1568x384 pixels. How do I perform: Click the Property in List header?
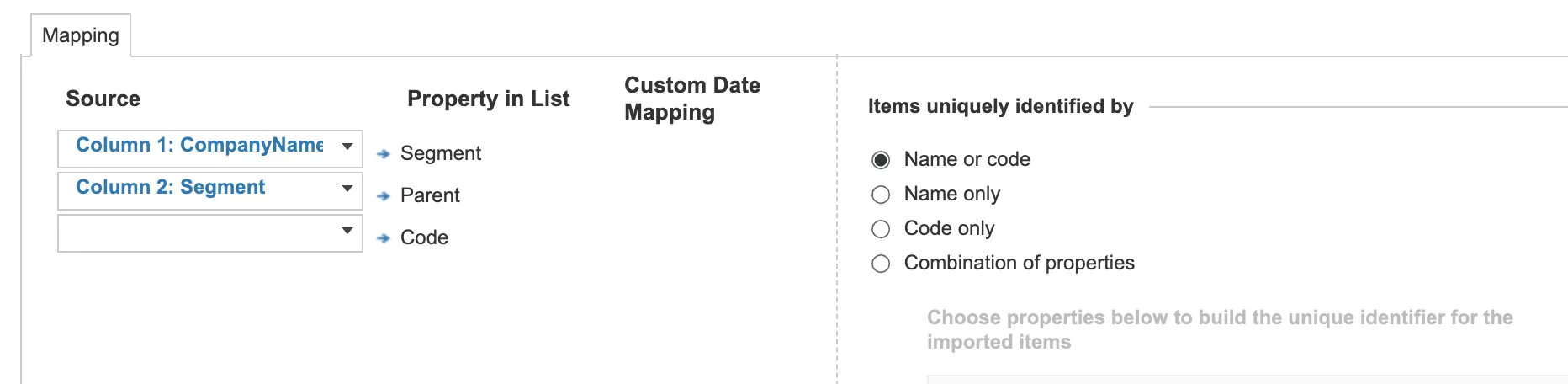[489, 99]
